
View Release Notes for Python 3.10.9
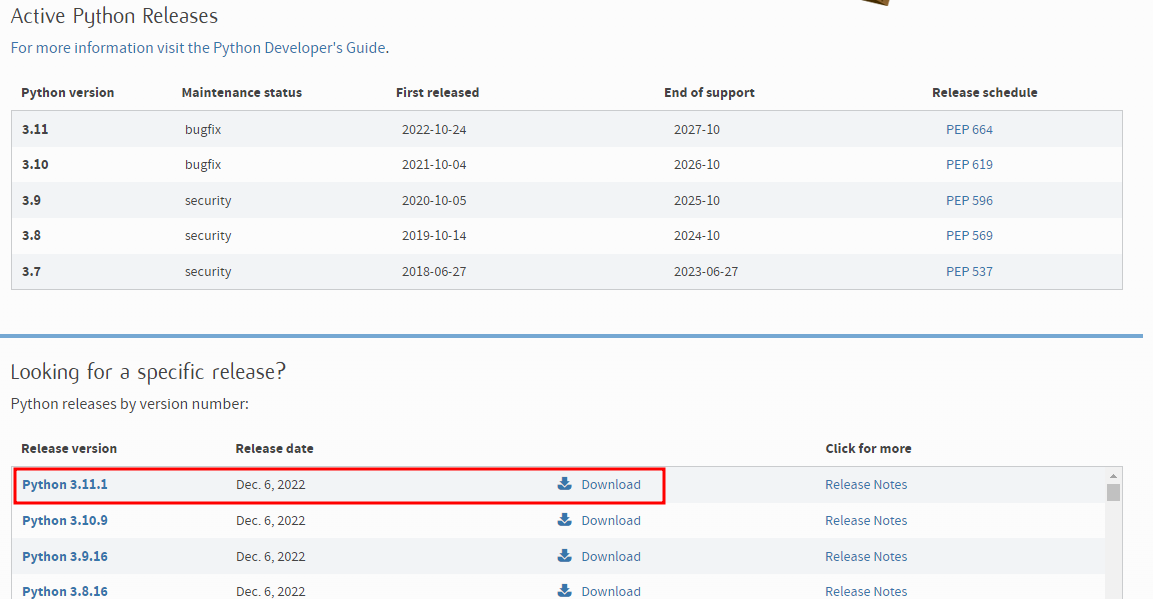865,520
